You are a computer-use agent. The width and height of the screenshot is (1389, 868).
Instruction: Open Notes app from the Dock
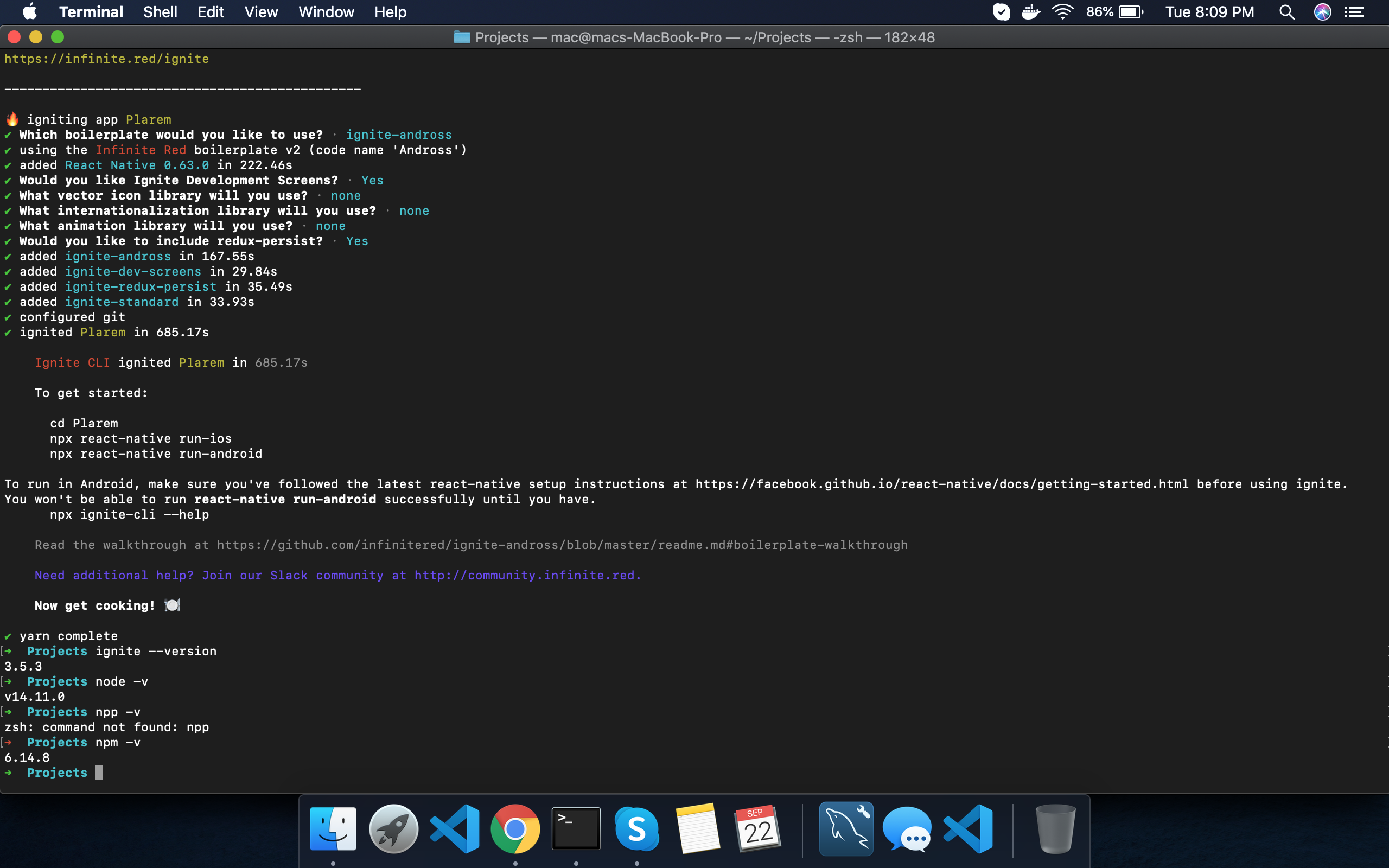698,828
